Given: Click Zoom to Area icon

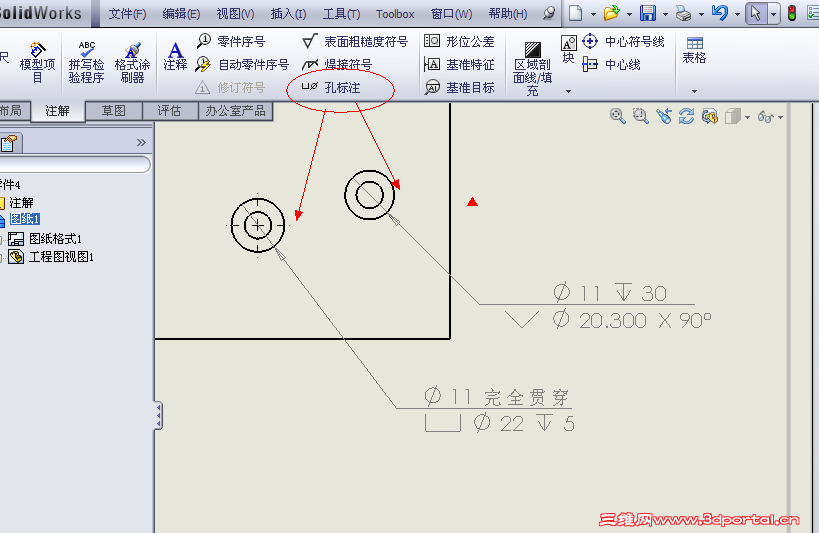Looking at the screenshot, I should click(x=640, y=116).
